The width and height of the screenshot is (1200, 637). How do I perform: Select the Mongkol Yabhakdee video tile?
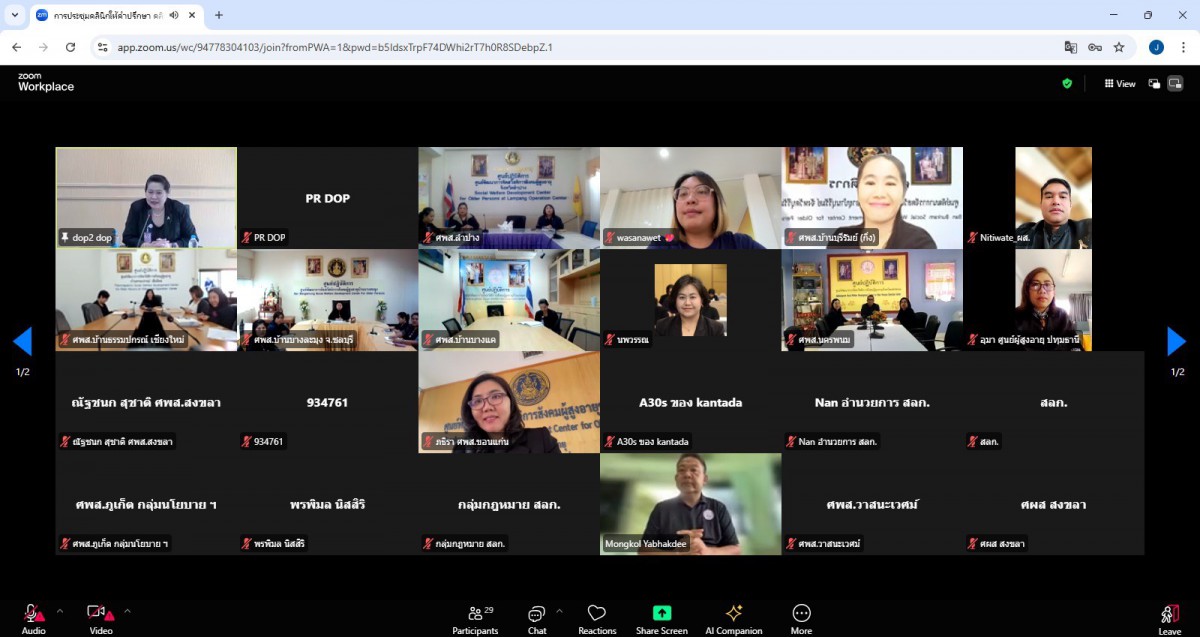(690, 504)
